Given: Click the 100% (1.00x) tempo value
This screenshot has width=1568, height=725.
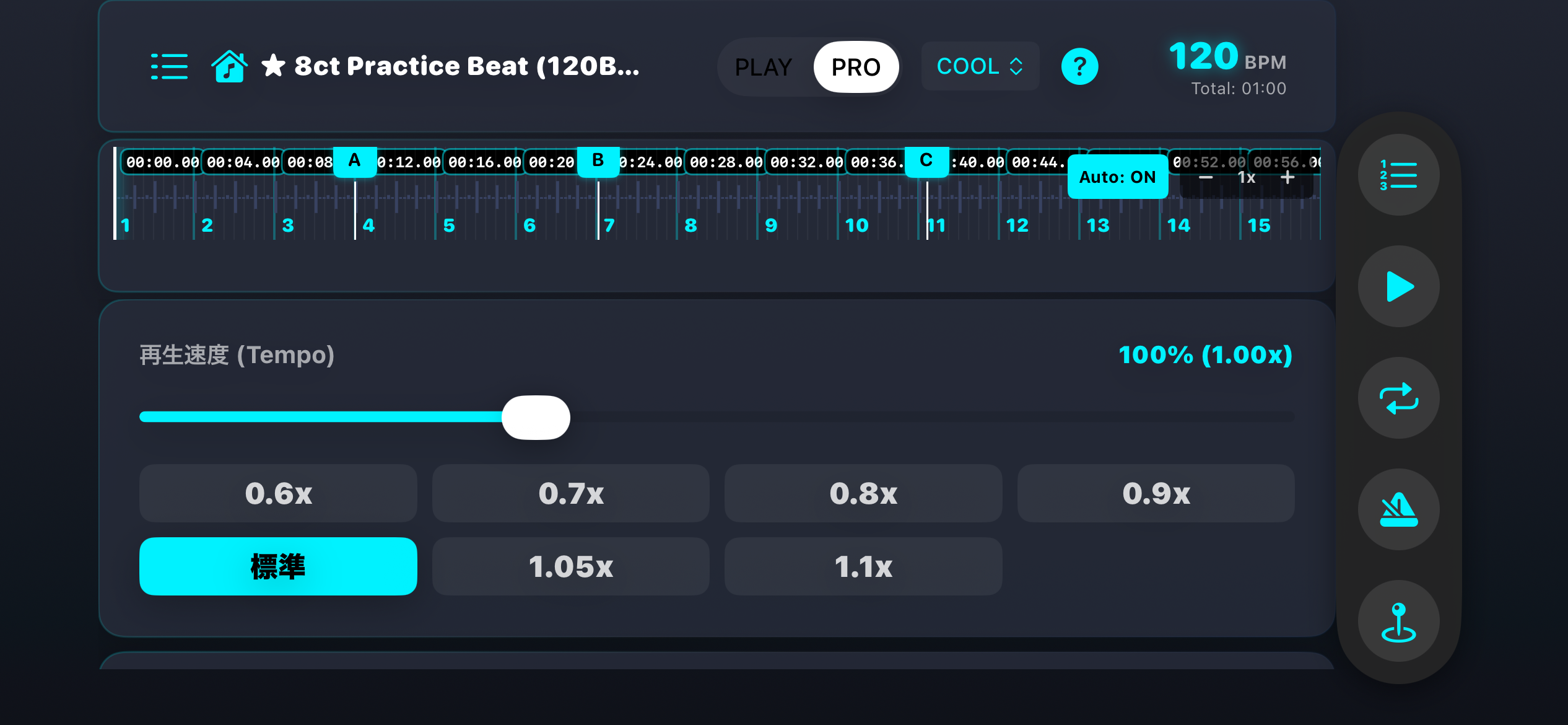Looking at the screenshot, I should pyautogui.click(x=1205, y=355).
